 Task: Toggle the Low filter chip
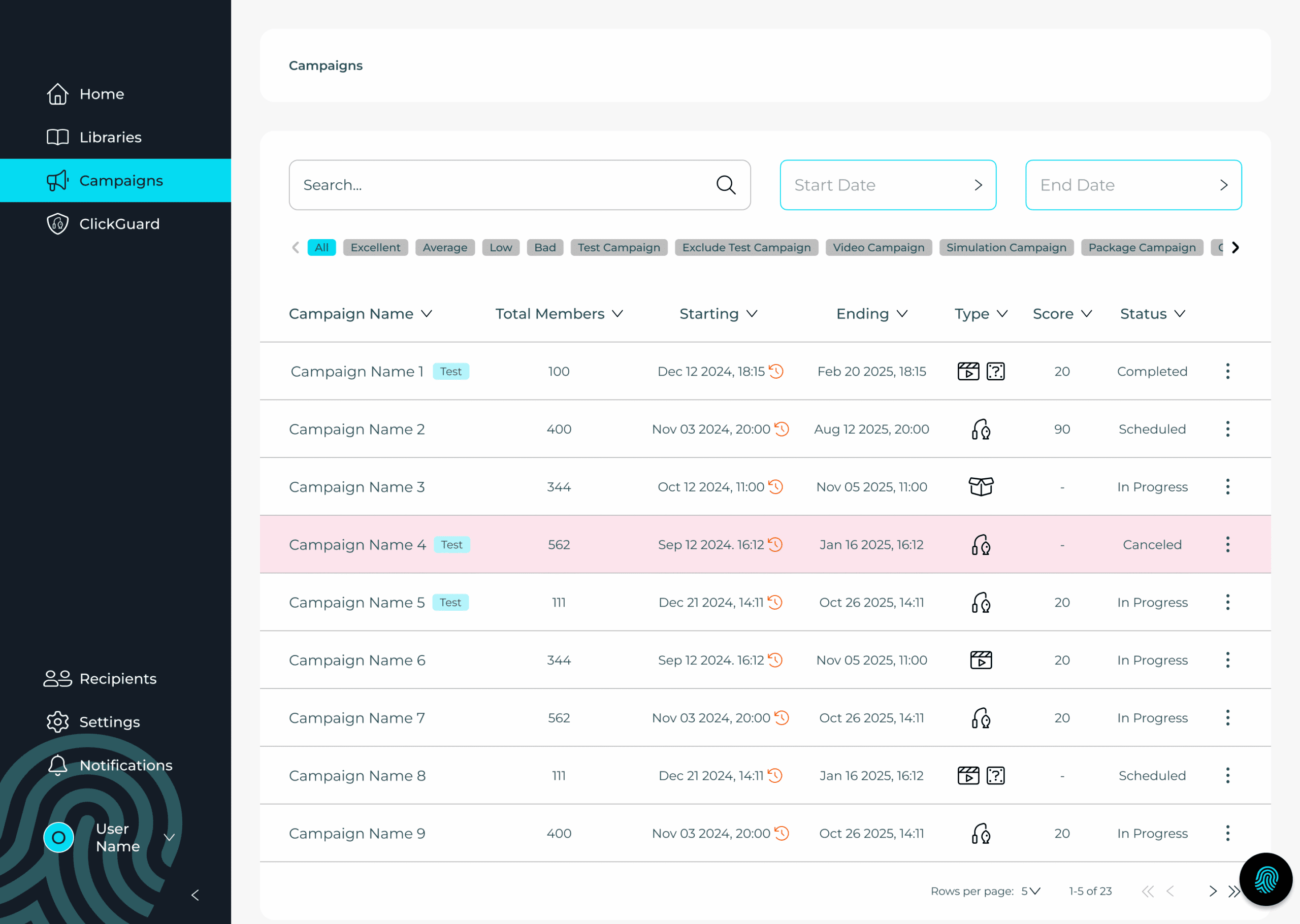click(501, 248)
